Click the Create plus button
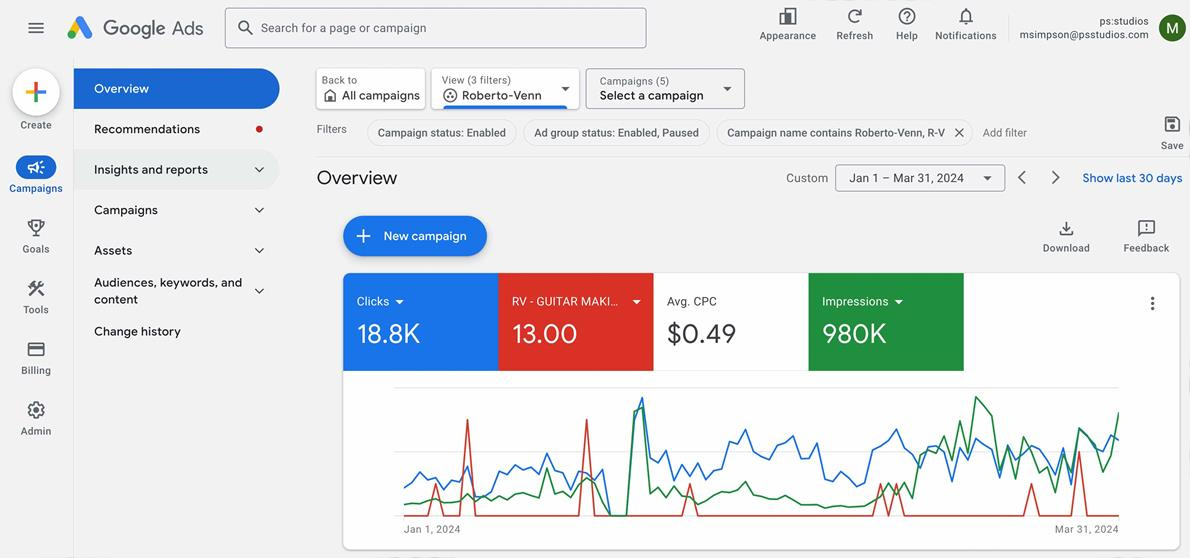1190x558 pixels. (x=36, y=93)
